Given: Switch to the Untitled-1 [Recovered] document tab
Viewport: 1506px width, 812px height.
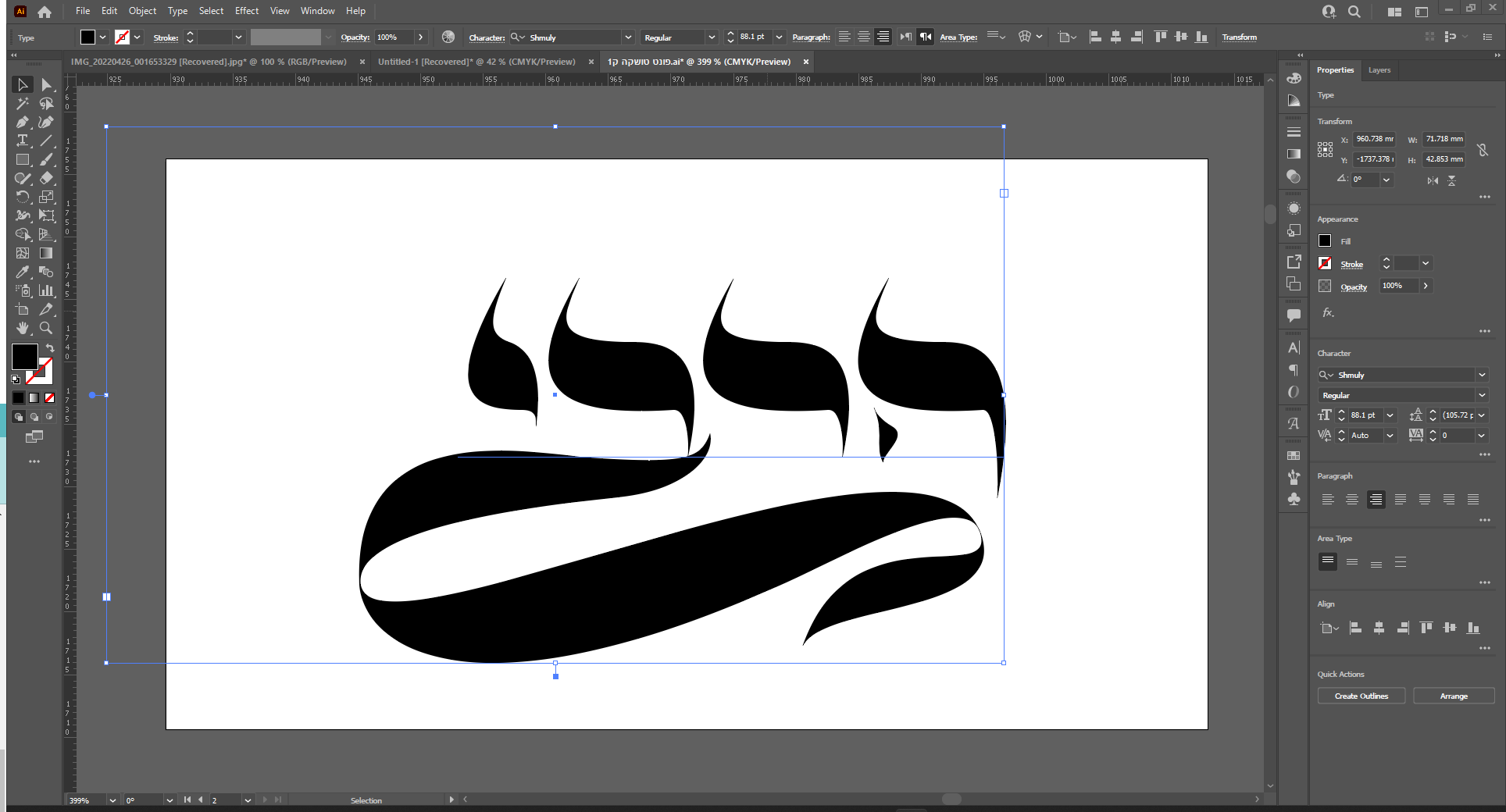Looking at the screenshot, I should tap(476, 62).
